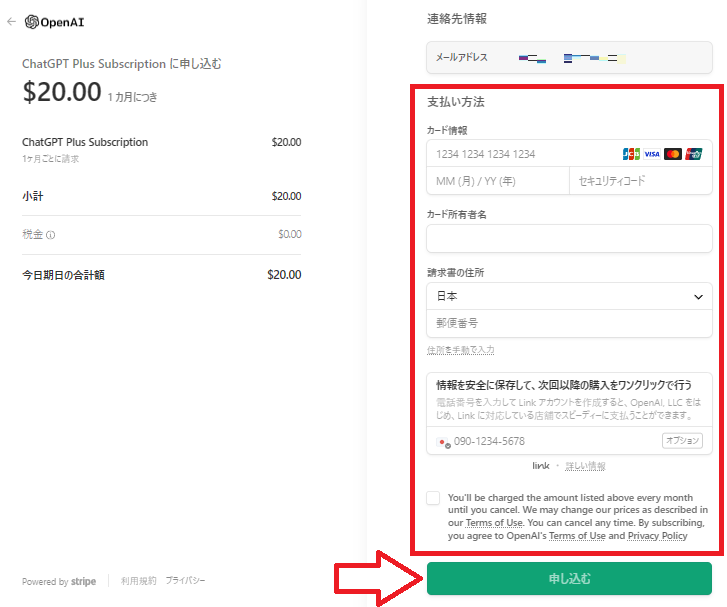
Task: Click the tax info icon beside 税金
Action: pyautogui.click(x=51, y=235)
